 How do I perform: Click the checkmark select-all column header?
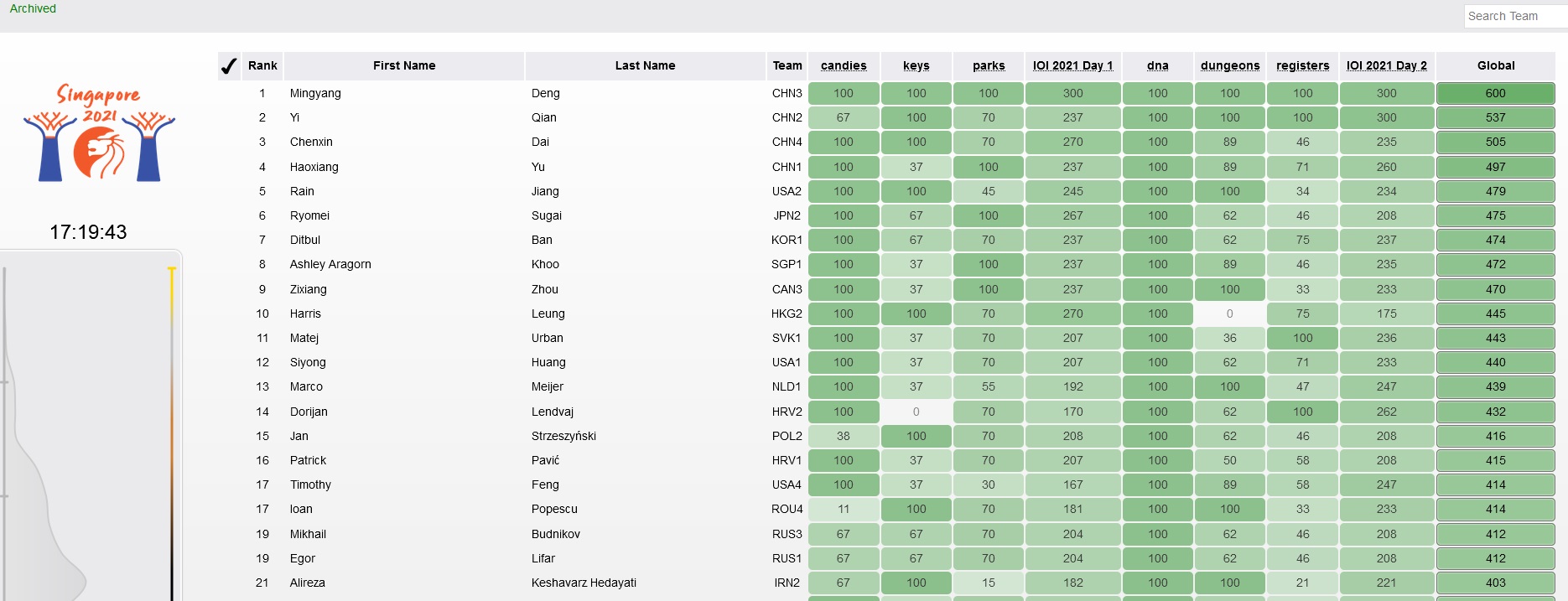(228, 65)
